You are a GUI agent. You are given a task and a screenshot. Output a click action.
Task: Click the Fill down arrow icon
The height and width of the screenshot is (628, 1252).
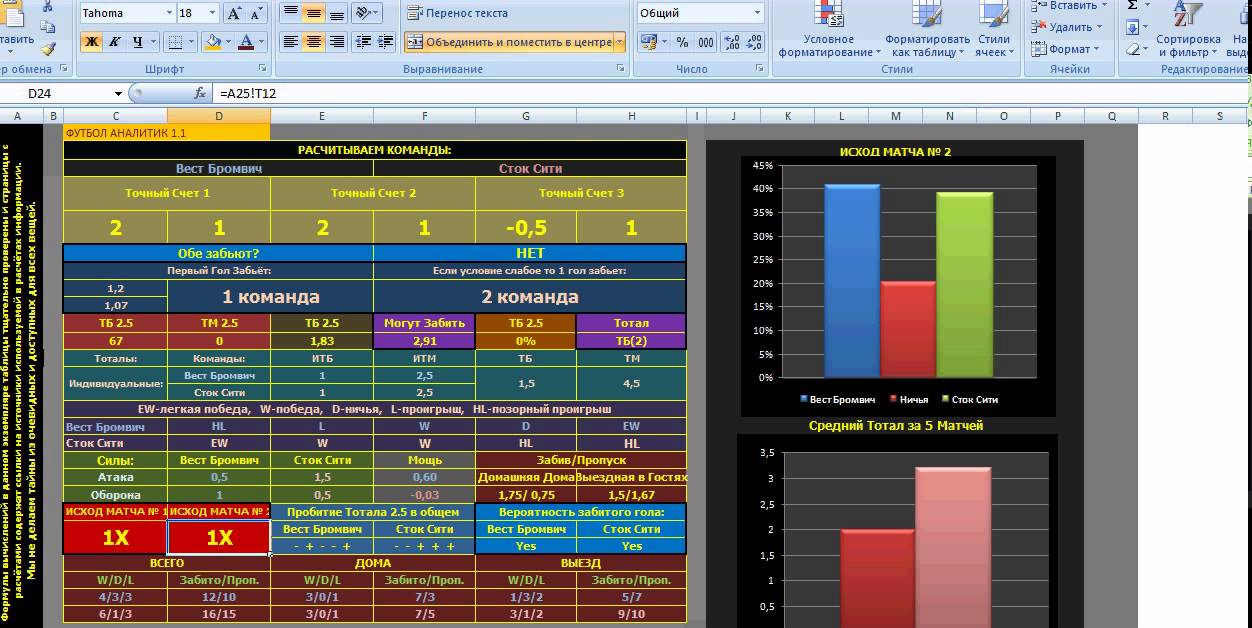[1132, 27]
